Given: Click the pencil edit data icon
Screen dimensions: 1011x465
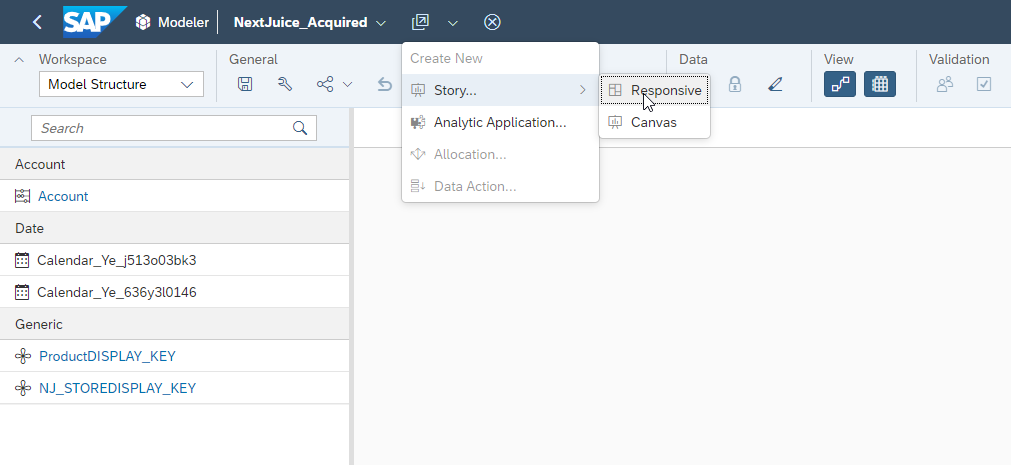Looking at the screenshot, I should pos(775,85).
